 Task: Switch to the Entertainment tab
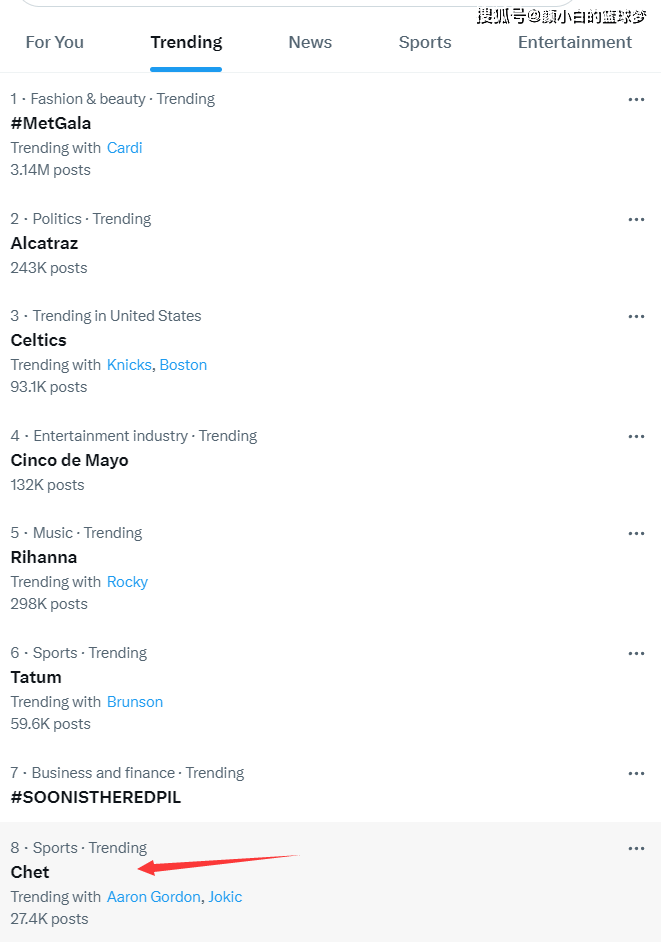[x=575, y=42]
